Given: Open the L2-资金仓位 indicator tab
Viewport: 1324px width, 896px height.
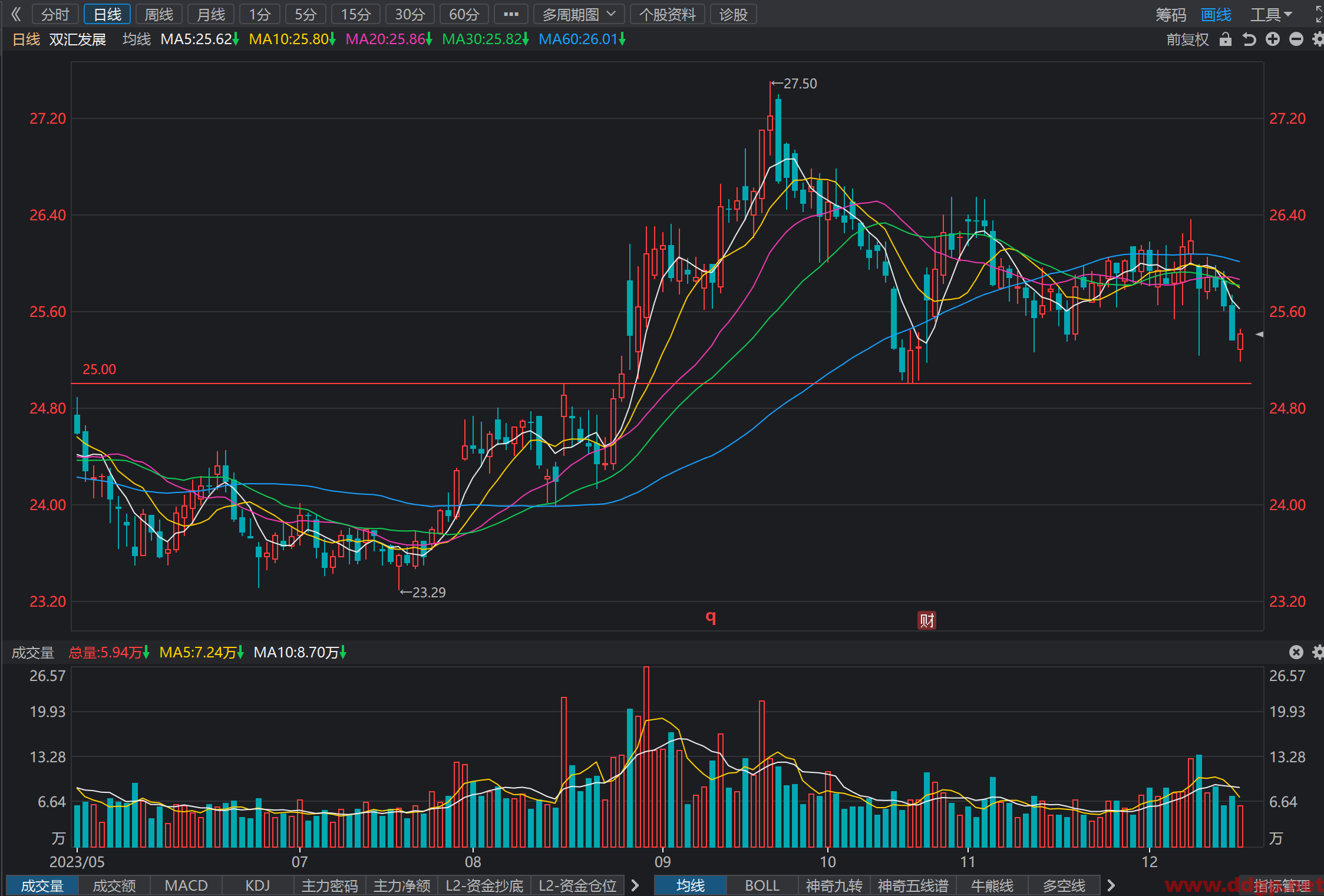Looking at the screenshot, I should [577, 885].
